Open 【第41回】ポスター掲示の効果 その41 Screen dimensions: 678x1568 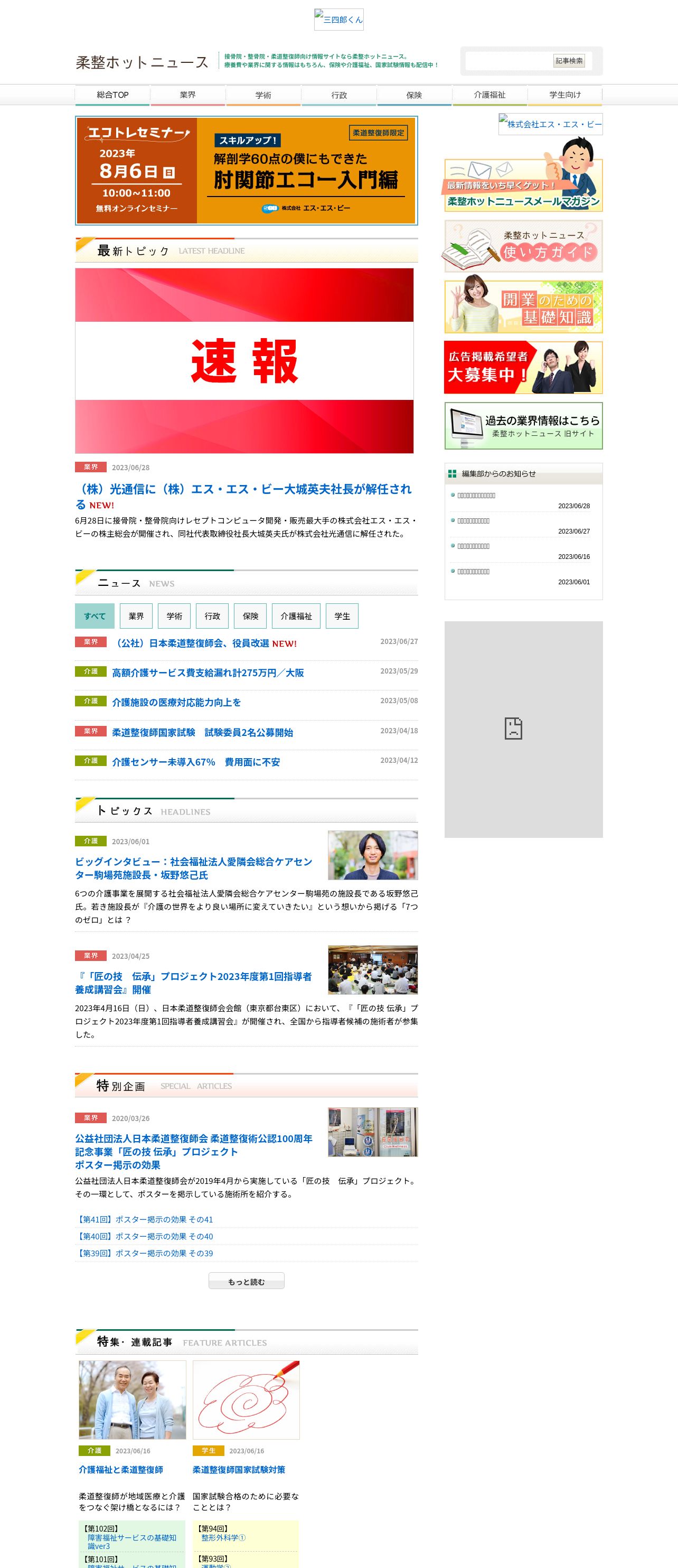[144, 1219]
